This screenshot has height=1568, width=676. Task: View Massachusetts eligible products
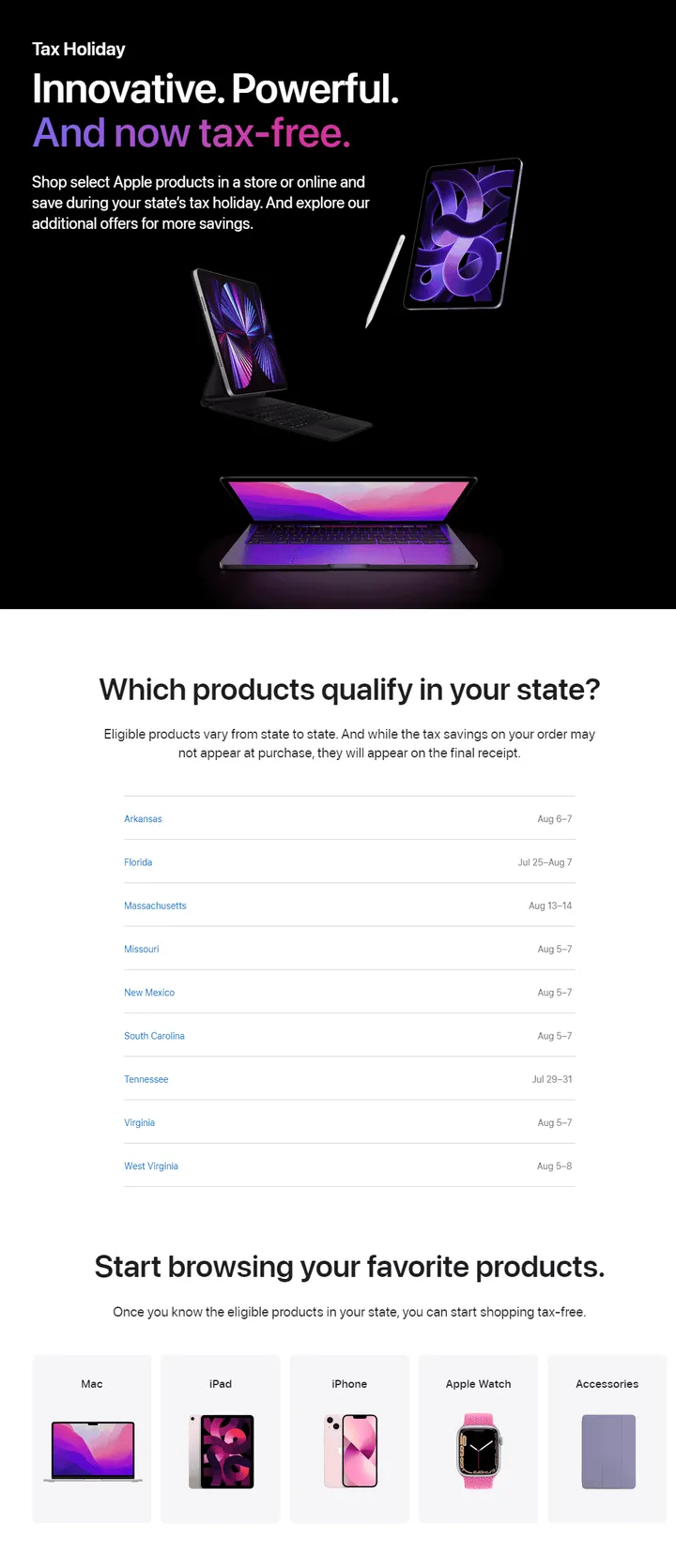[155, 906]
